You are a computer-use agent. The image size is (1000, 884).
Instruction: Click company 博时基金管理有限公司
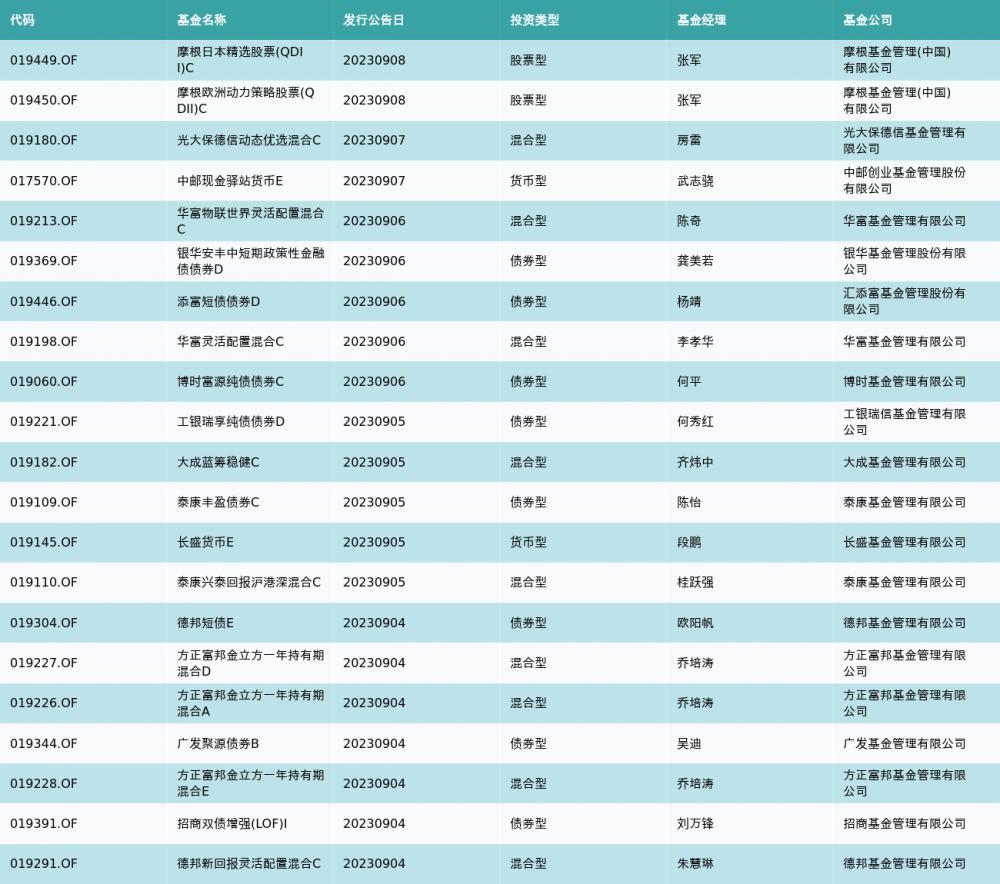click(x=904, y=381)
